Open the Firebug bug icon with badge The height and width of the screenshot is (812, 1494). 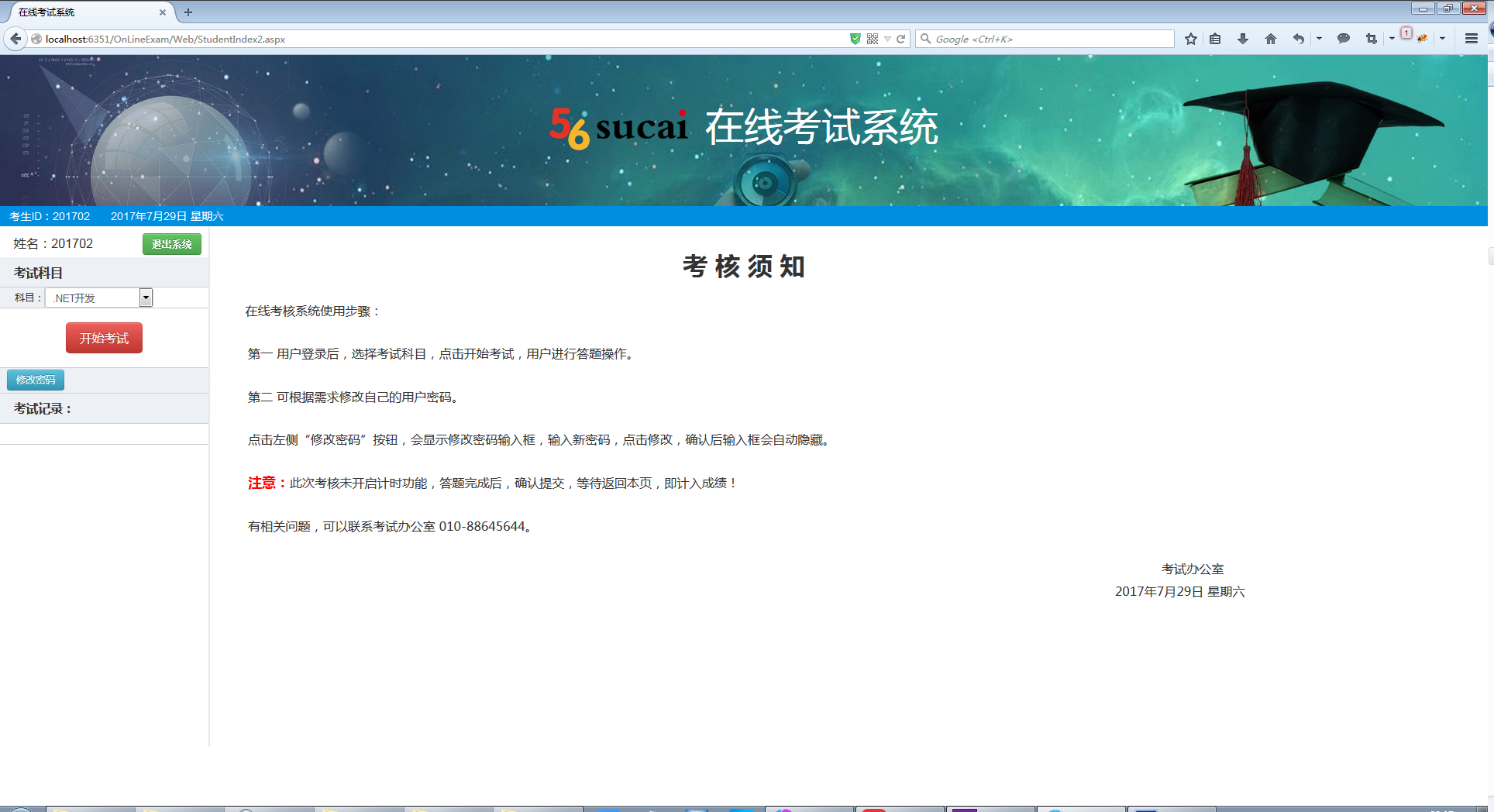(x=1423, y=38)
